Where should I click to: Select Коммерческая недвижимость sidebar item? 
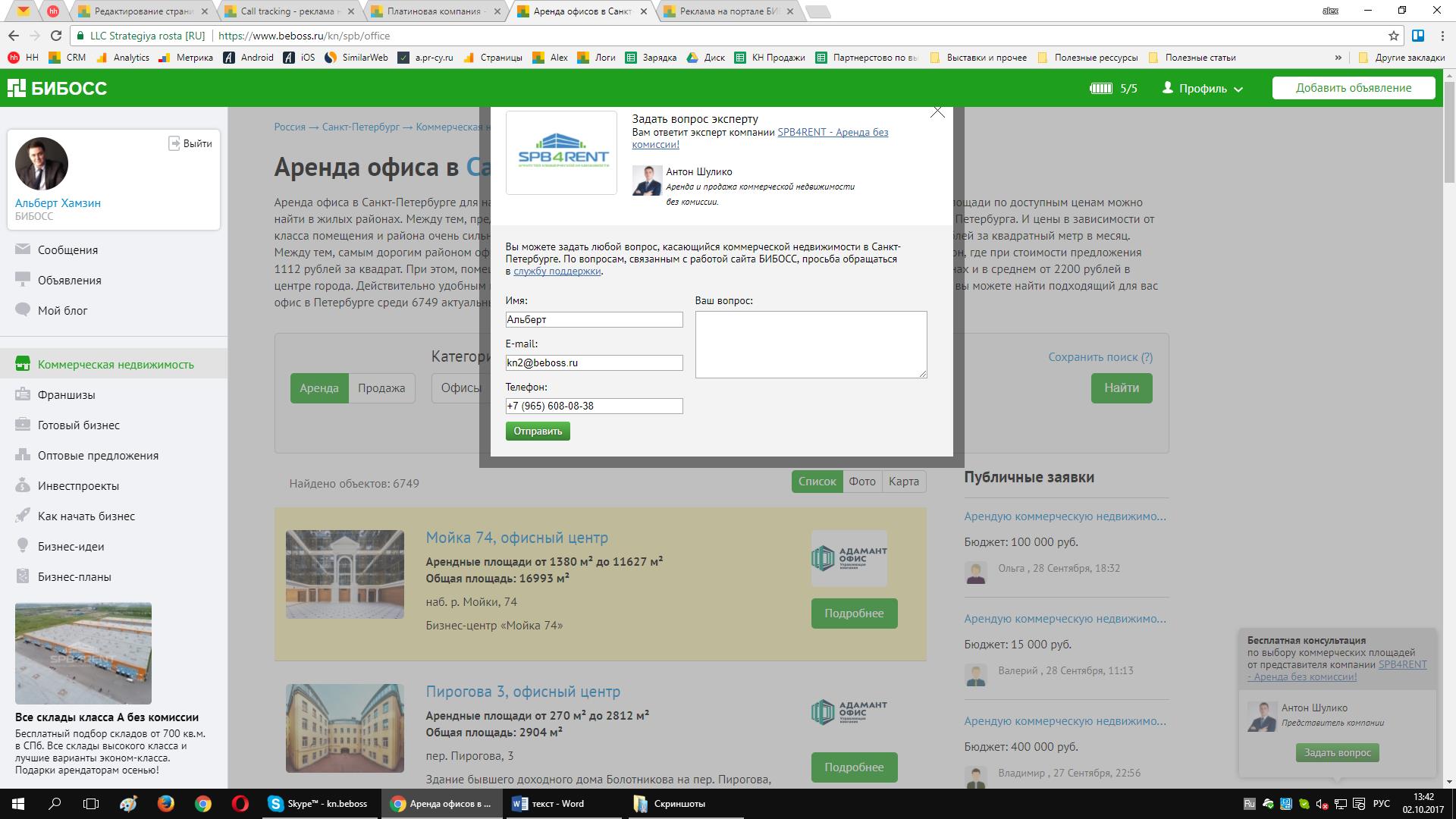pos(115,365)
